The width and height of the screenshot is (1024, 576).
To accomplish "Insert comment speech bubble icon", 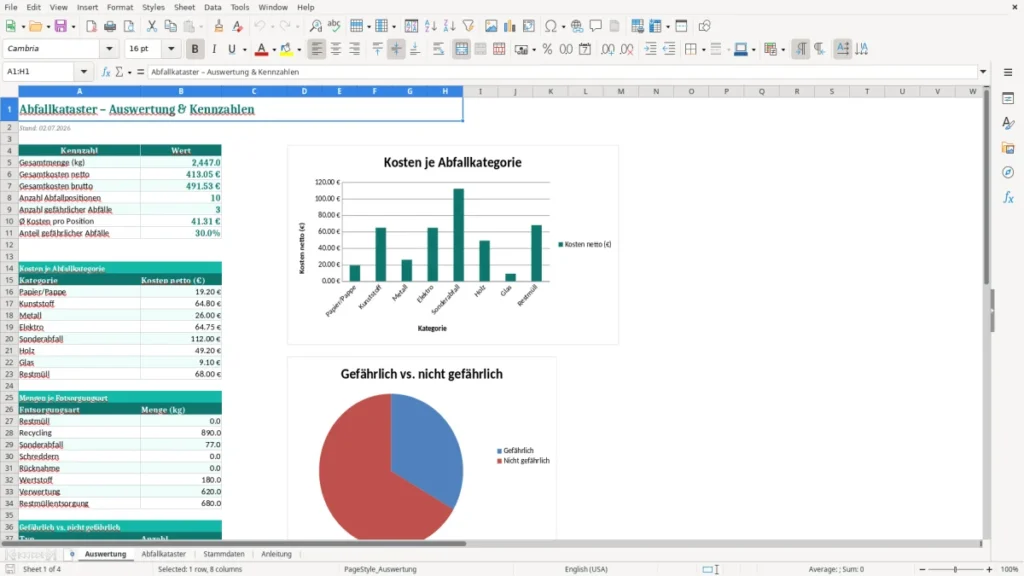I will tap(596, 26).
